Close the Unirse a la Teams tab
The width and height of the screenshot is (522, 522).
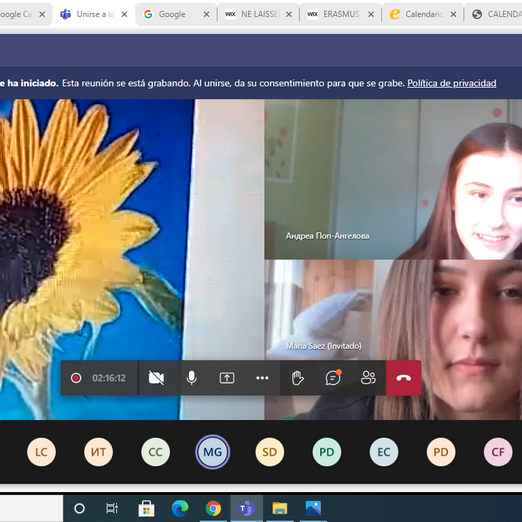point(124,14)
